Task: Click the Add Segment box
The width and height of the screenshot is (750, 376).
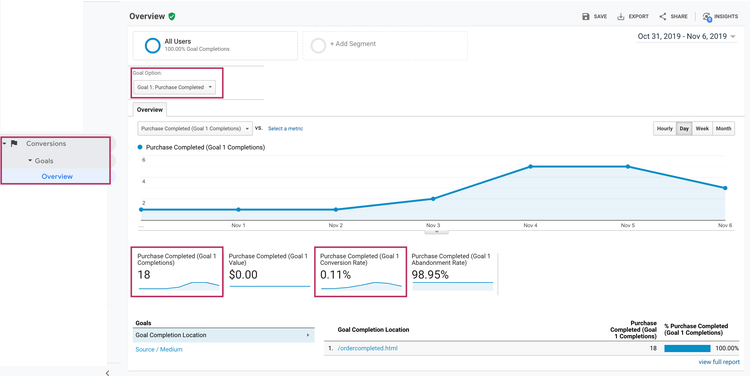Action: pos(385,45)
